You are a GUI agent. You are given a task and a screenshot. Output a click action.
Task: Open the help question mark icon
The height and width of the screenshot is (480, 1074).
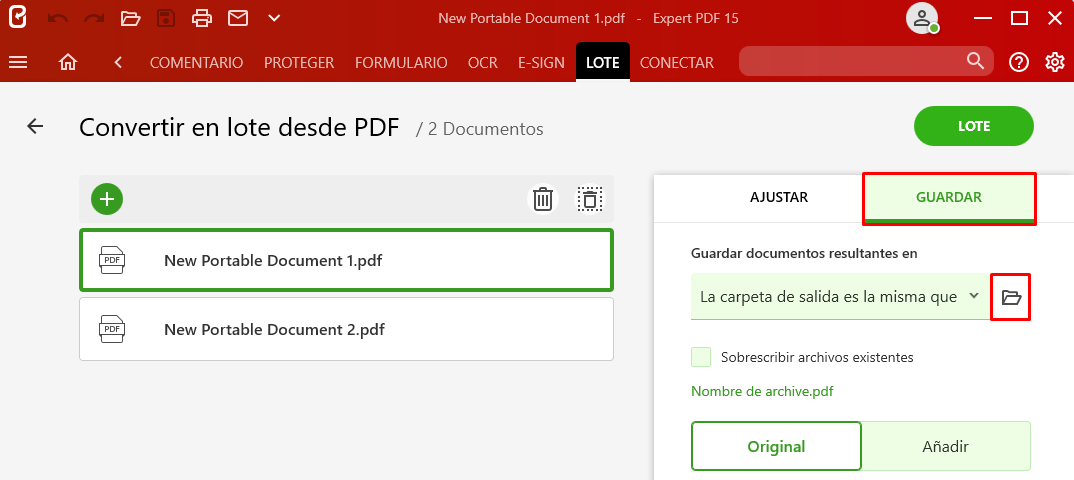coord(1019,62)
